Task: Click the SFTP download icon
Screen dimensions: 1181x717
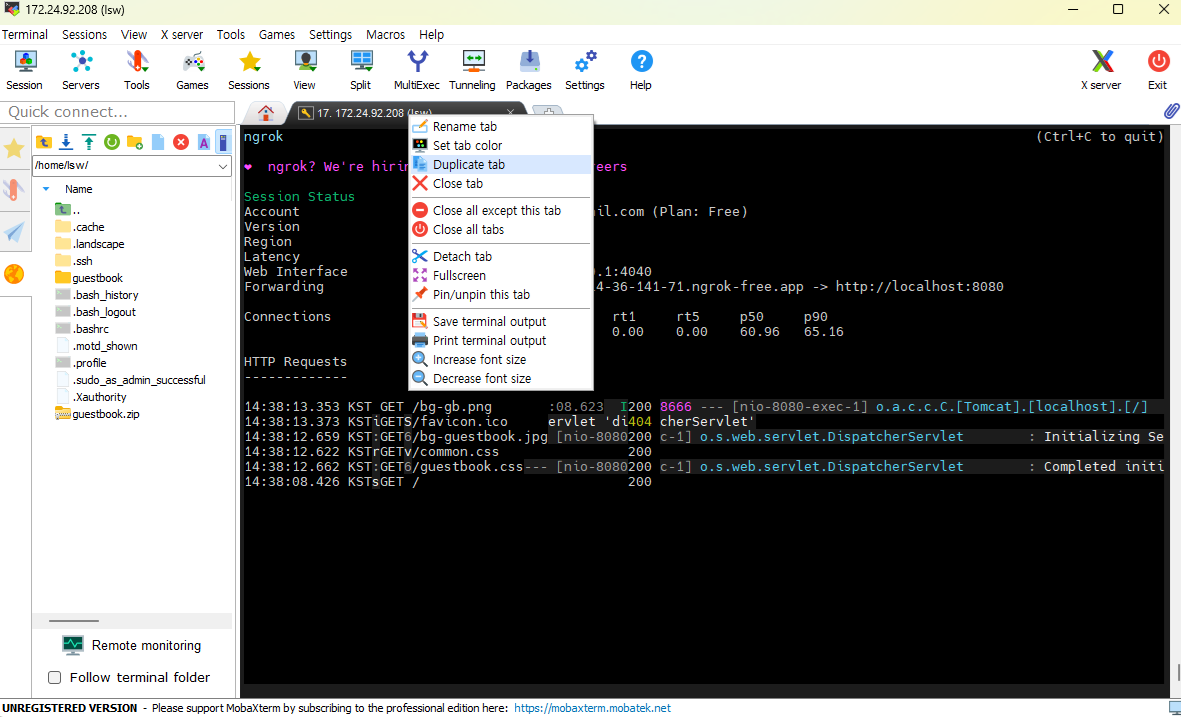Action: pos(66,142)
